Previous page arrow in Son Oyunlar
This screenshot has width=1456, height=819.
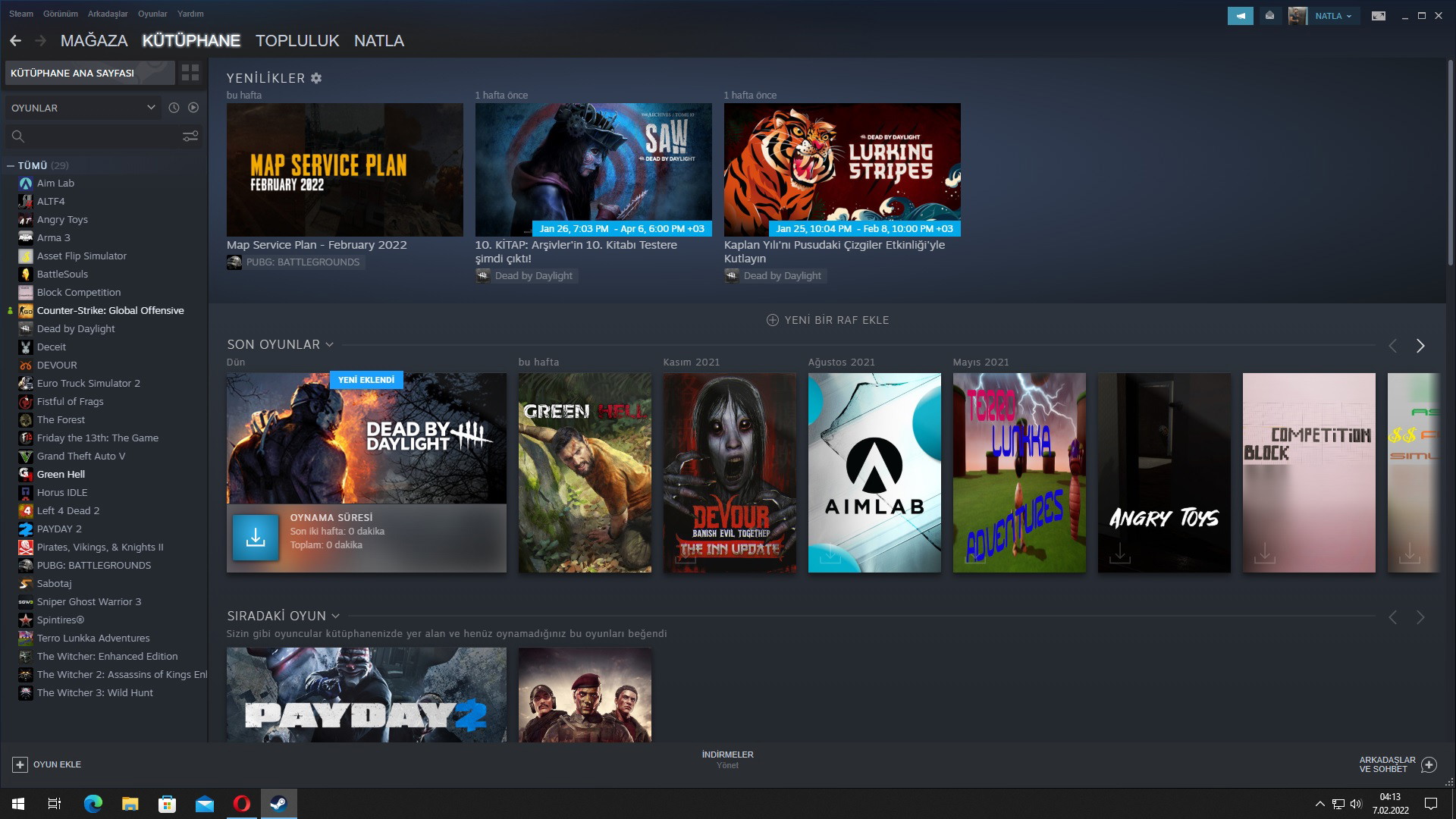point(1392,346)
